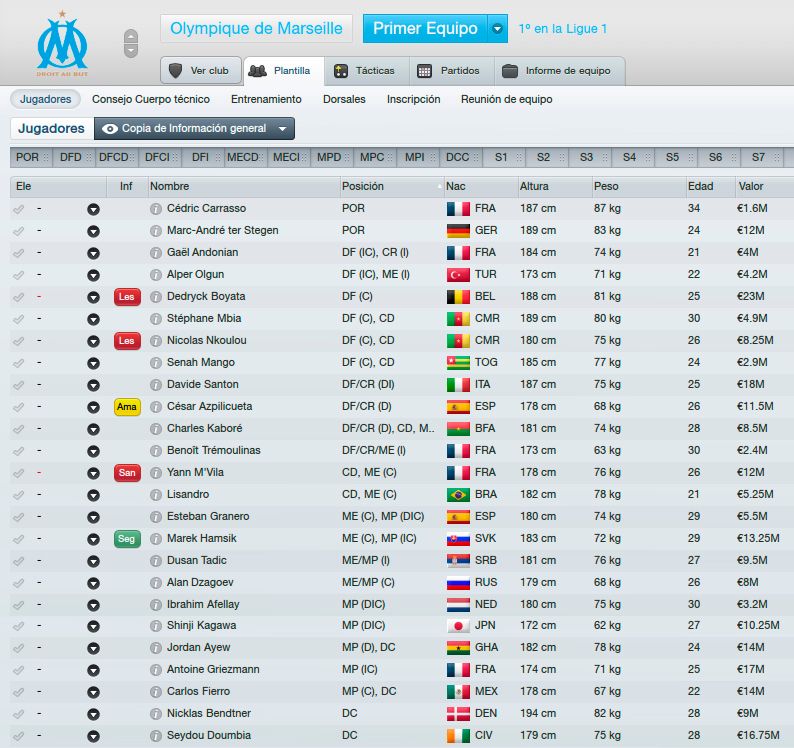The height and width of the screenshot is (748, 794).
Task: Open selection dropdown arrow for Senah Mango
Action: click(x=93, y=363)
